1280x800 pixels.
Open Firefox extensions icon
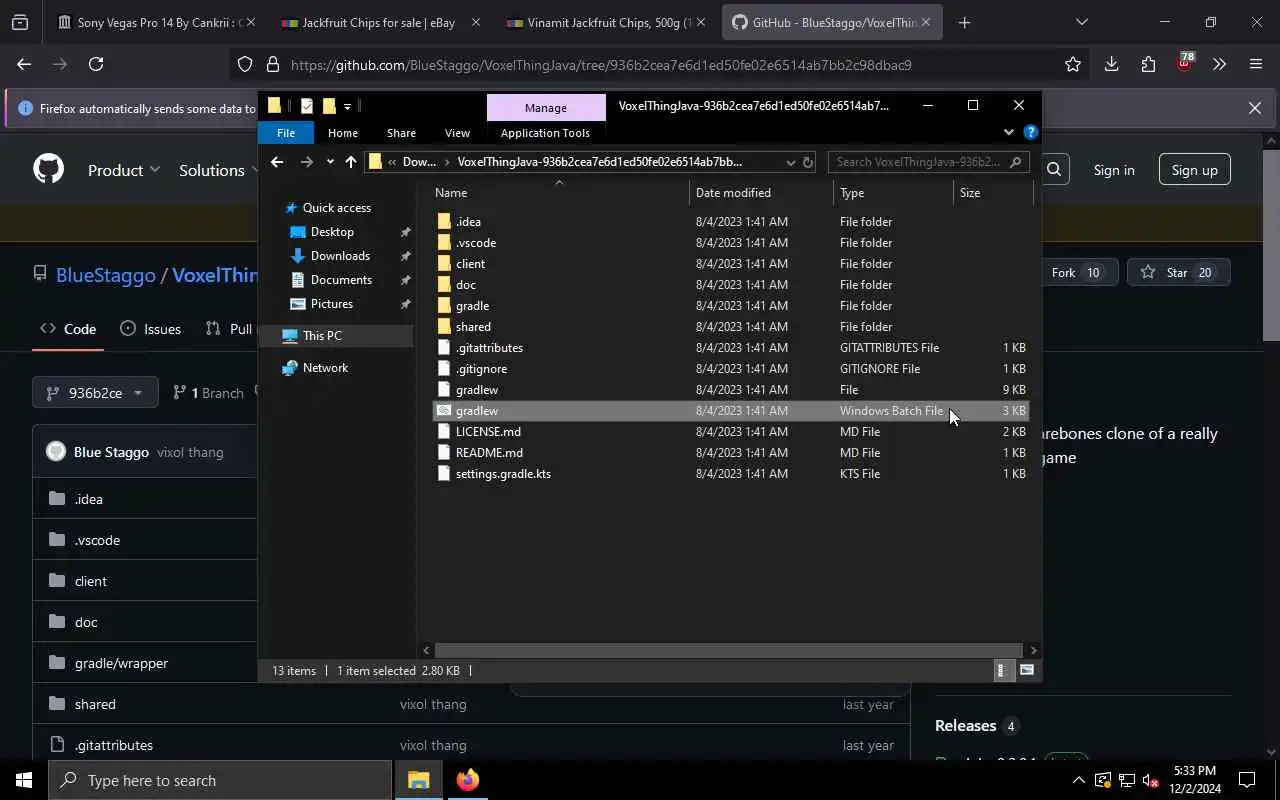1148,64
